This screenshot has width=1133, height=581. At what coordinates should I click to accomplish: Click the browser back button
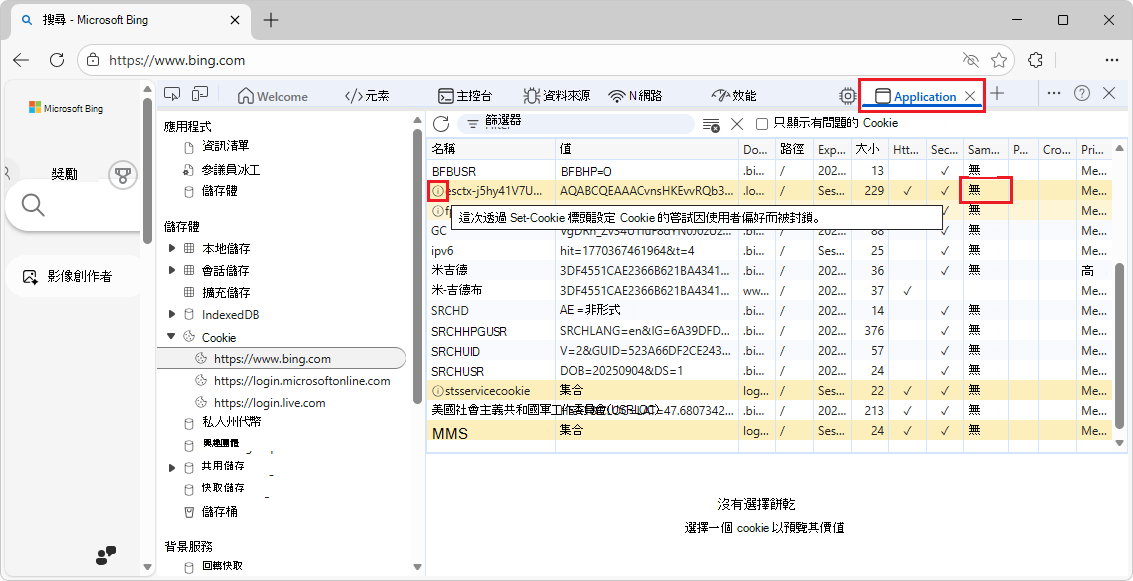click(21, 60)
